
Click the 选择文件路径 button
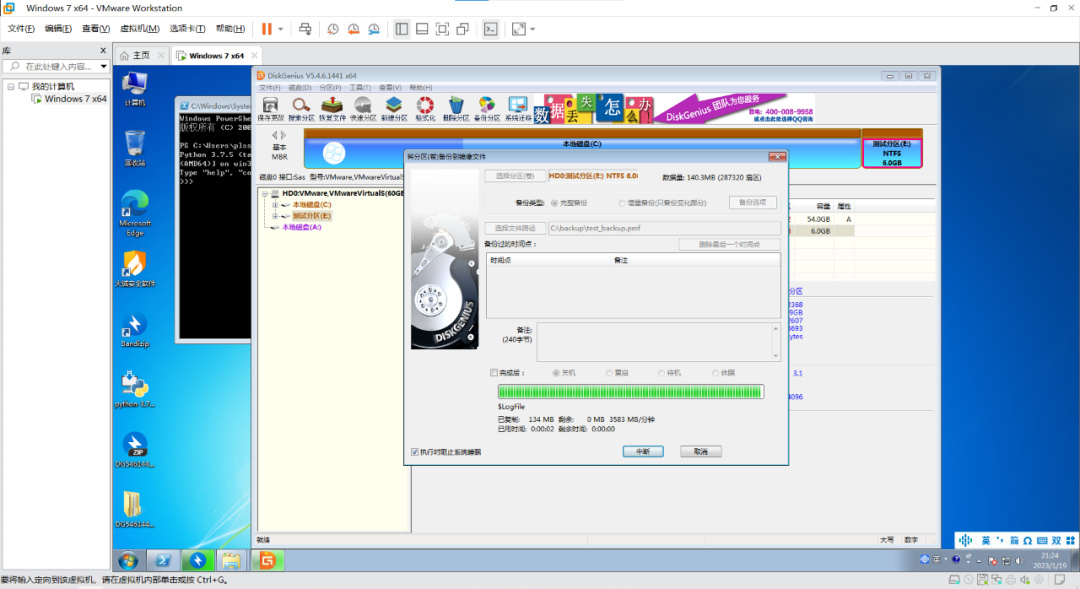pos(515,228)
